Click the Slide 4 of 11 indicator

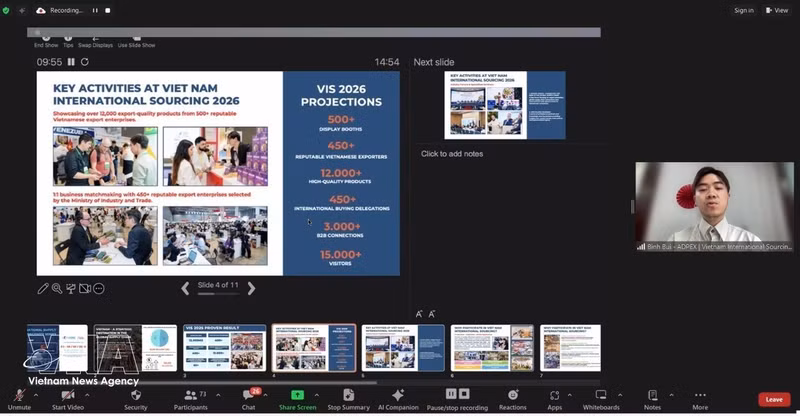(x=218, y=285)
